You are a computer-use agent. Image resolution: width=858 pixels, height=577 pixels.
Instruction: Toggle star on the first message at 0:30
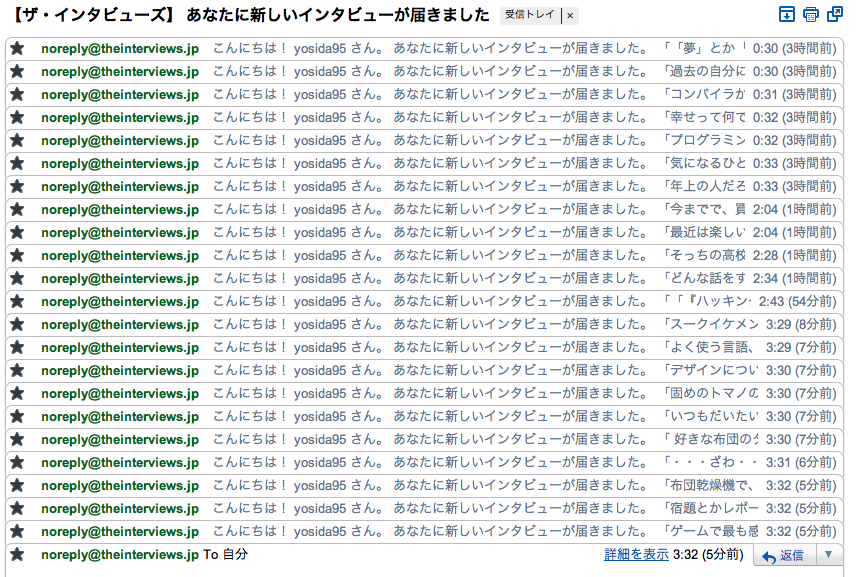coord(17,49)
